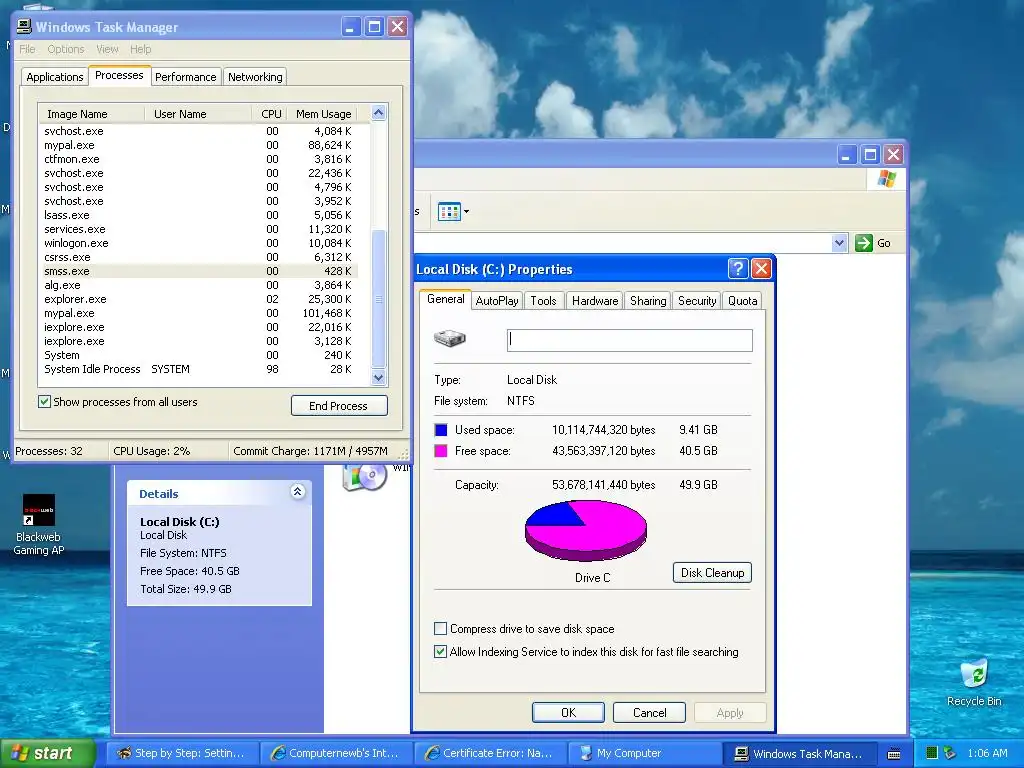Switch to the Performance tab

pyautogui.click(x=185, y=77)
